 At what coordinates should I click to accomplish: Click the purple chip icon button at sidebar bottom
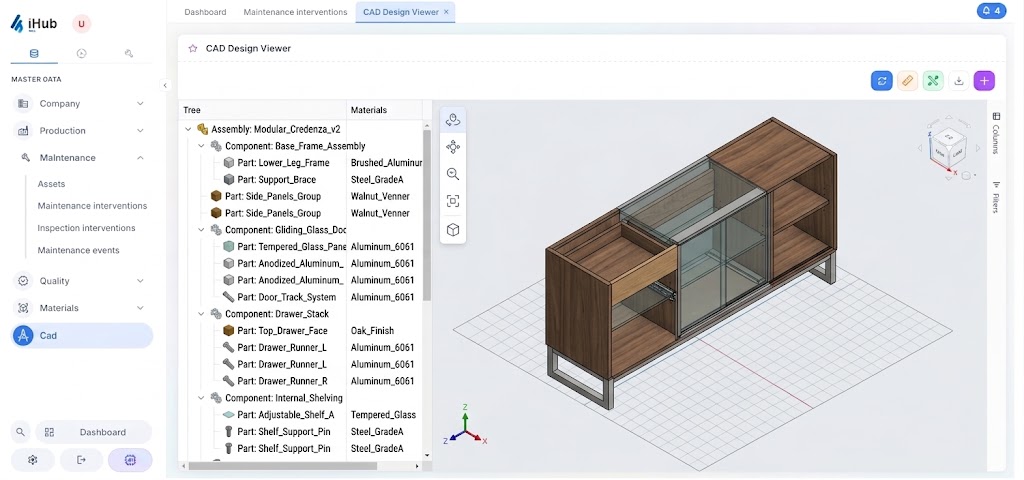pyautogui.click(x=130, y=460)
